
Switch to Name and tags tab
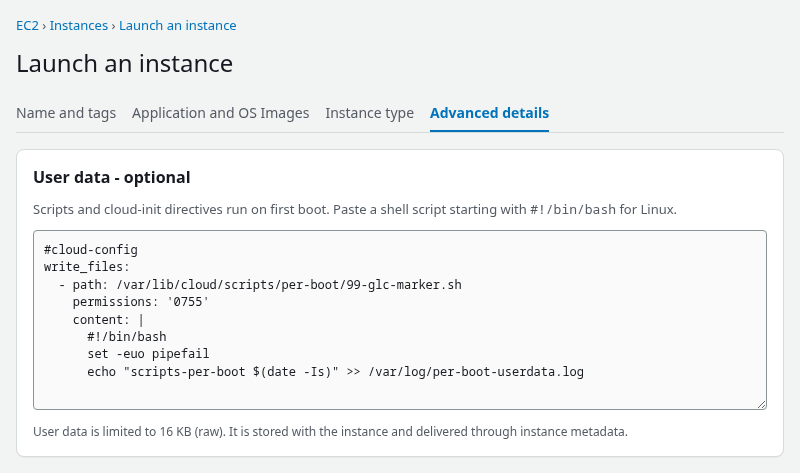coord(66,113)
